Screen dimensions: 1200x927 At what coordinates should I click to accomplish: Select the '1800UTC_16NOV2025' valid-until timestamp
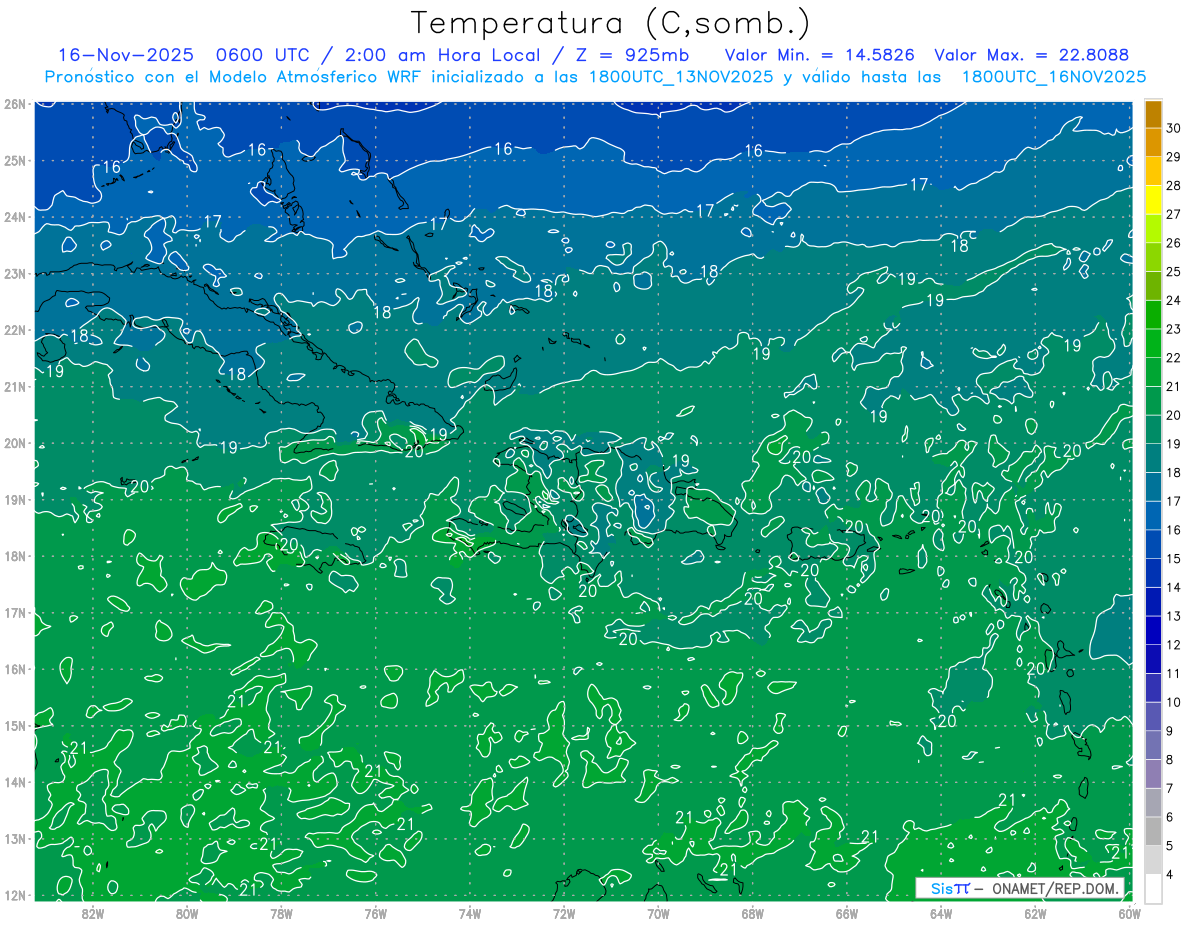[x=1054, y=77]
